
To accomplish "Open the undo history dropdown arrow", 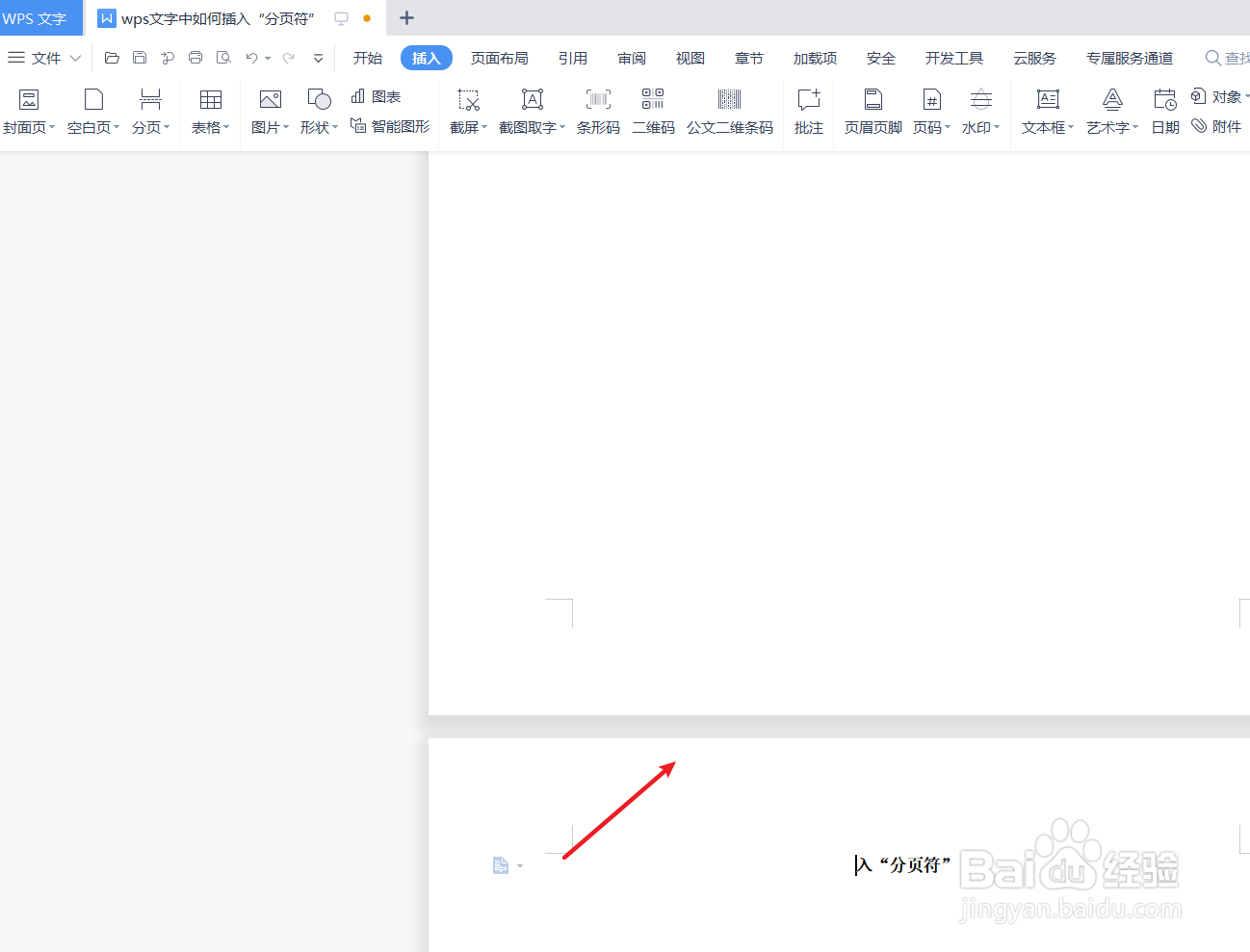I will coord(268,59).
